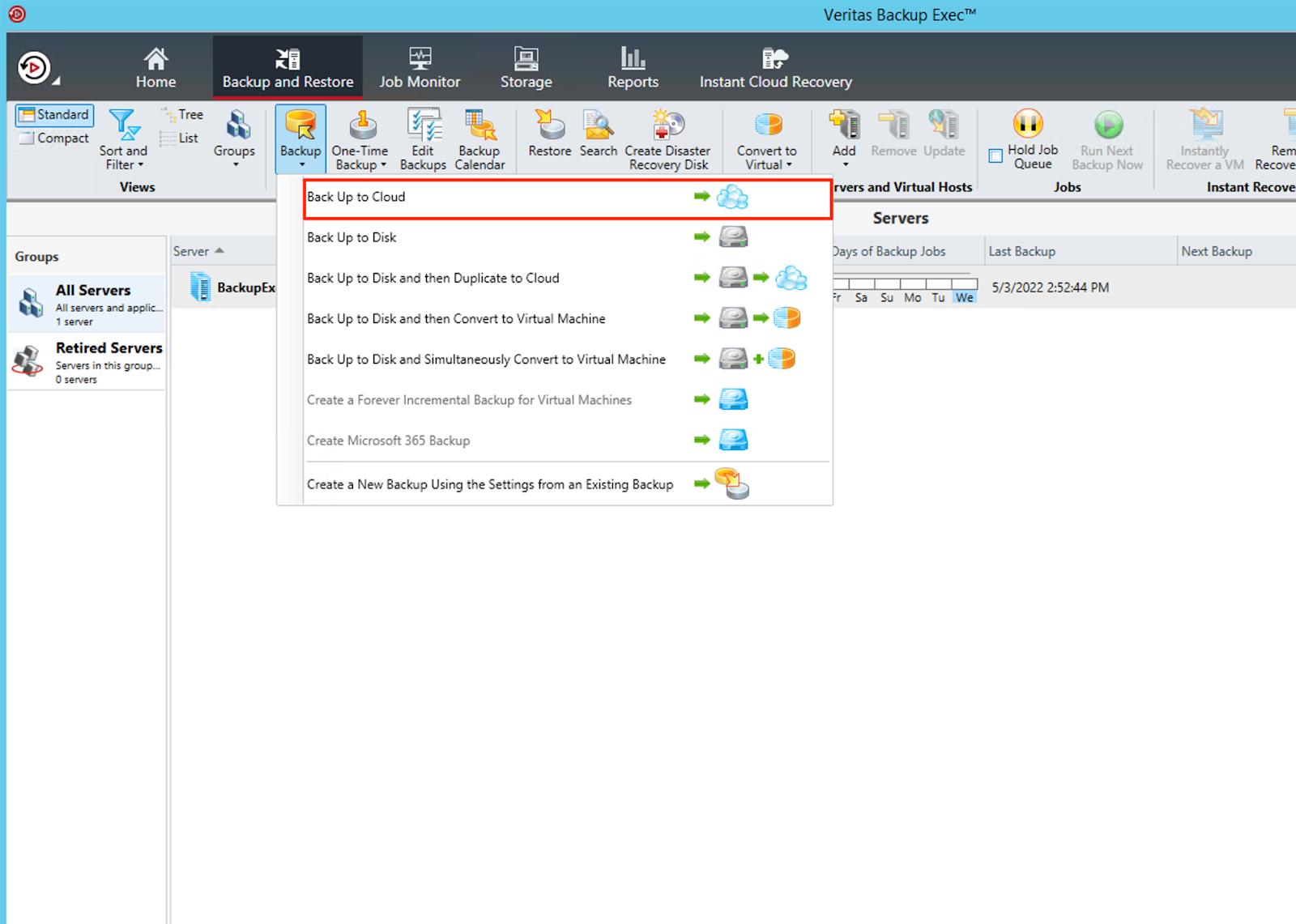The width and height of the screenshot is (1296, 924).
Task: Choose New Backup Using Existing Backup Settings
Action: coord(567,484)
